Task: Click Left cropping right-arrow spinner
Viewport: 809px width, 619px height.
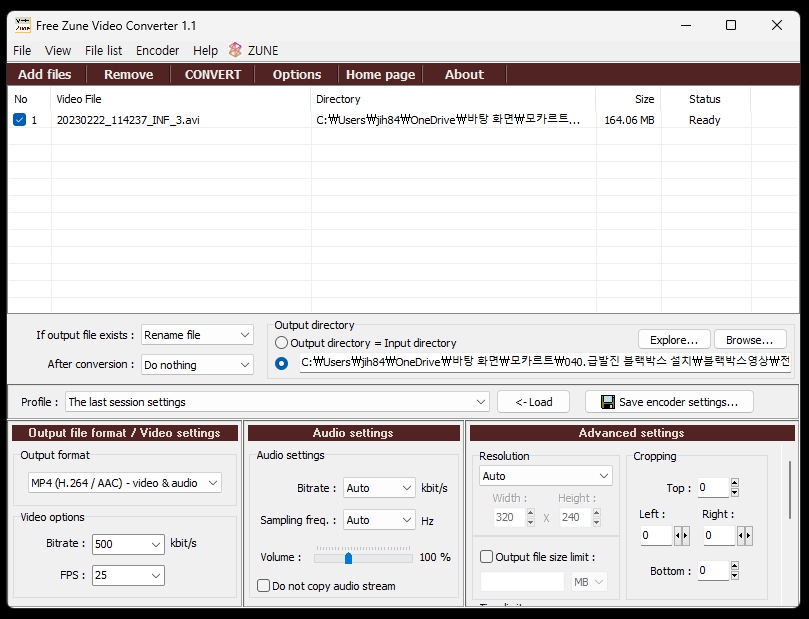Action: pyautogui.click(x=685, y=535)
